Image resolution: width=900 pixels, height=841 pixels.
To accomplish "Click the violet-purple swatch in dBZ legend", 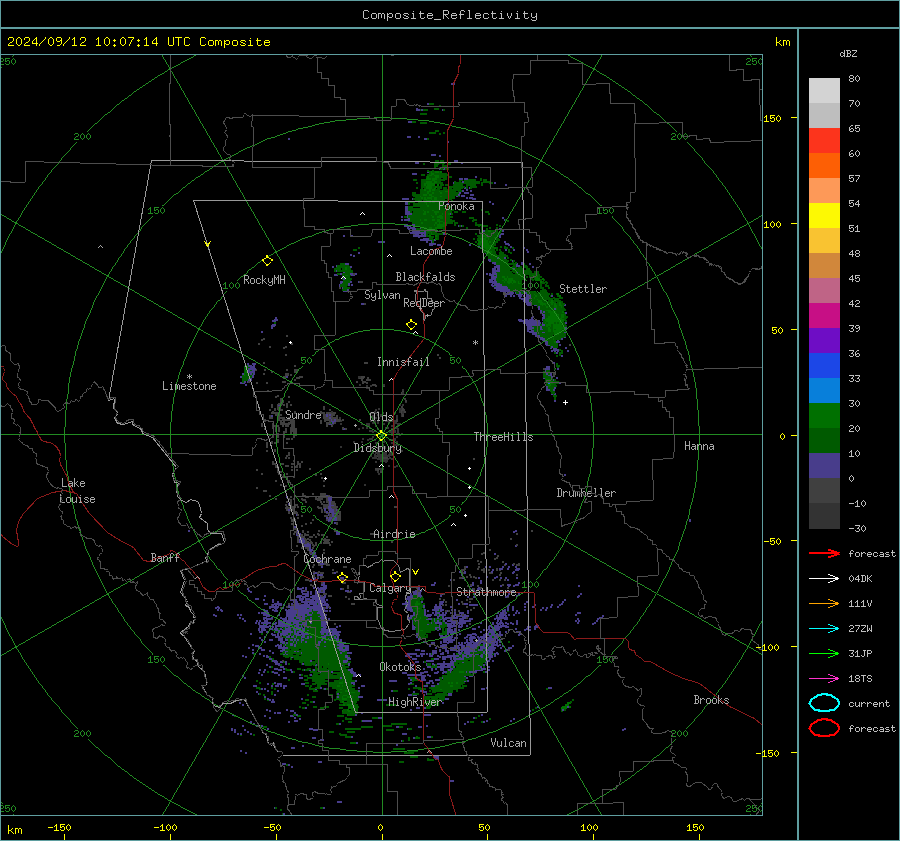I will (824, 340).
